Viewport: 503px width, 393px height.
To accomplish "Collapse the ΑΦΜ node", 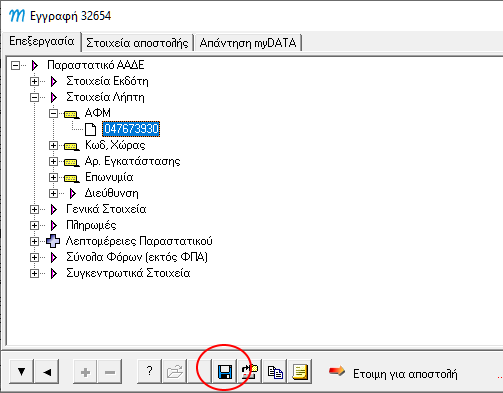I will pos(53,113).
